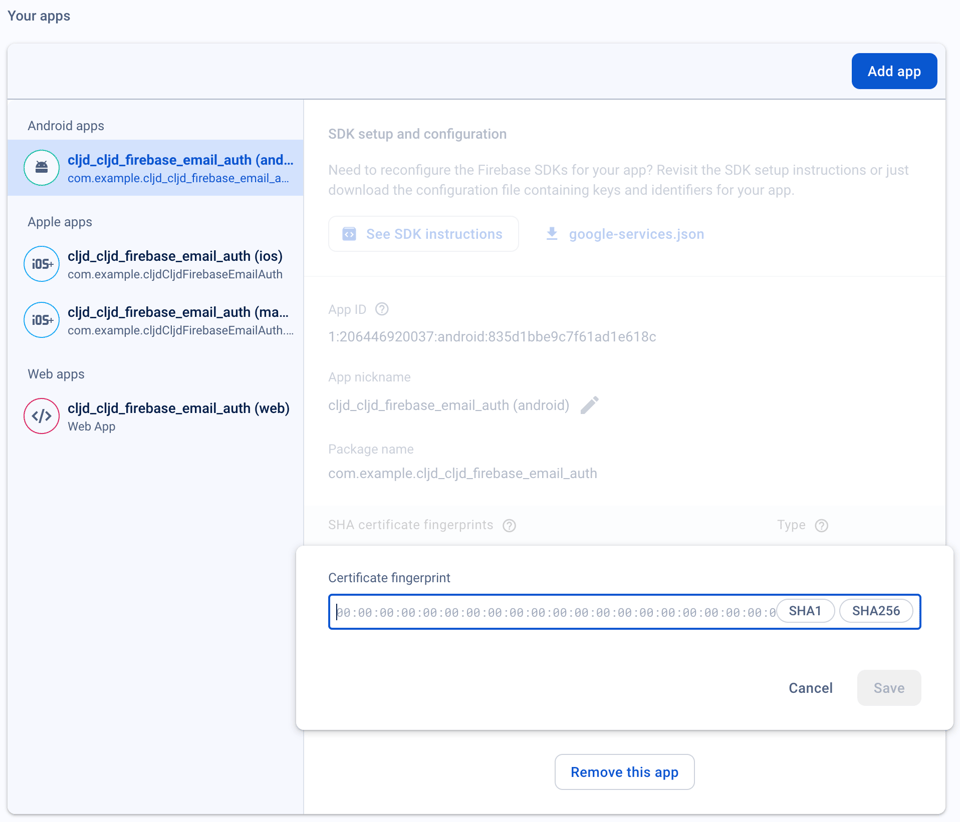Click the Remove this app button

pyautogui.click(x=624, y=771)
